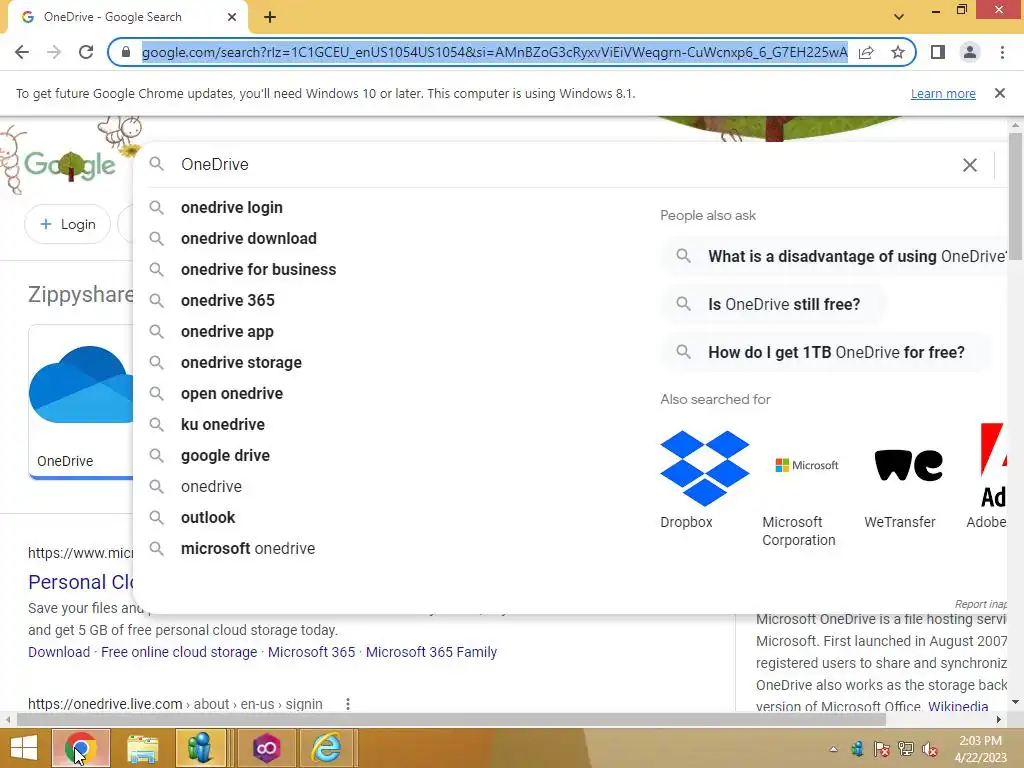Viewport: 1024px width, 768px height.
Task: Open the Wikipedia link in knowledge panel
Action: pyautogui.click(x=958, y=707)
